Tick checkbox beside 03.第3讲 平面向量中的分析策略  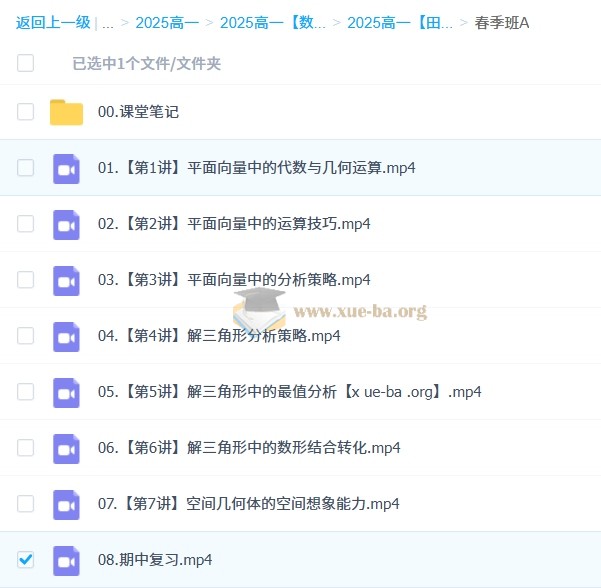tap(26, 280)
